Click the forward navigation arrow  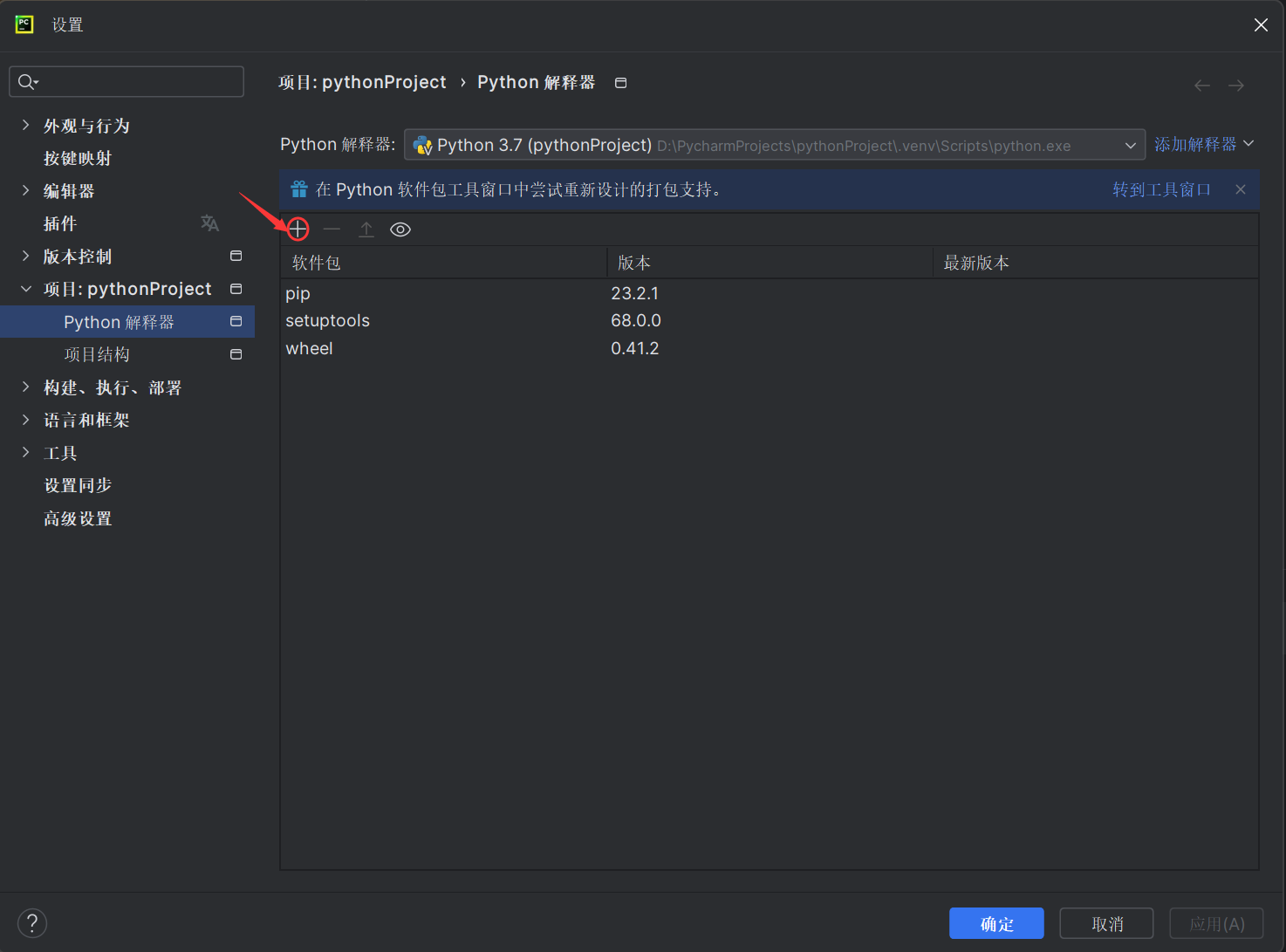(x=1236, y=86)
